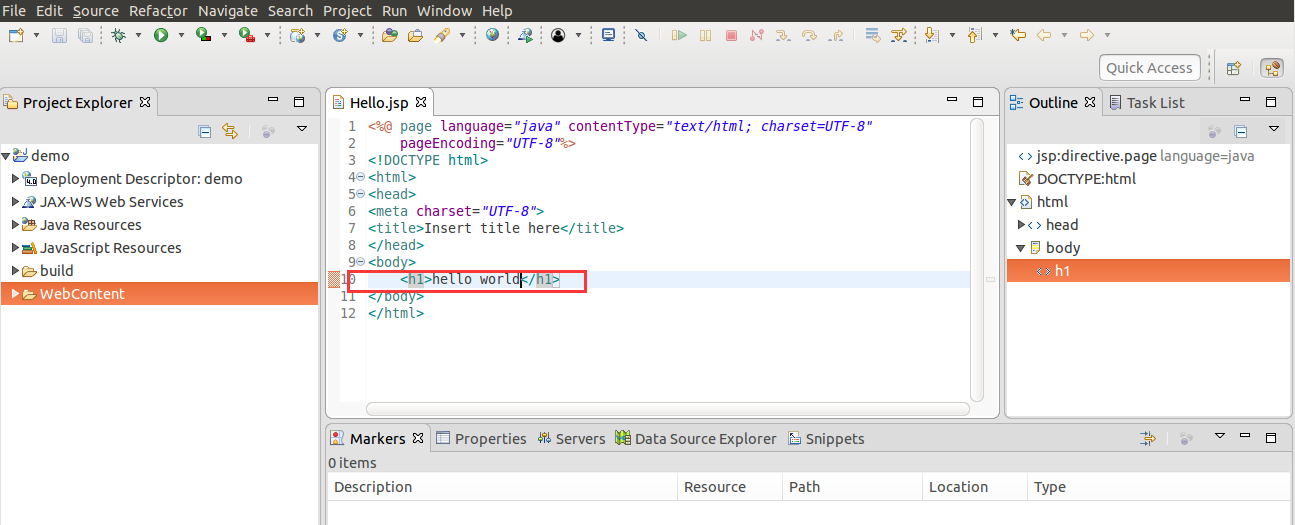Open dropdown arrow next to Run button

pos(182,35)
